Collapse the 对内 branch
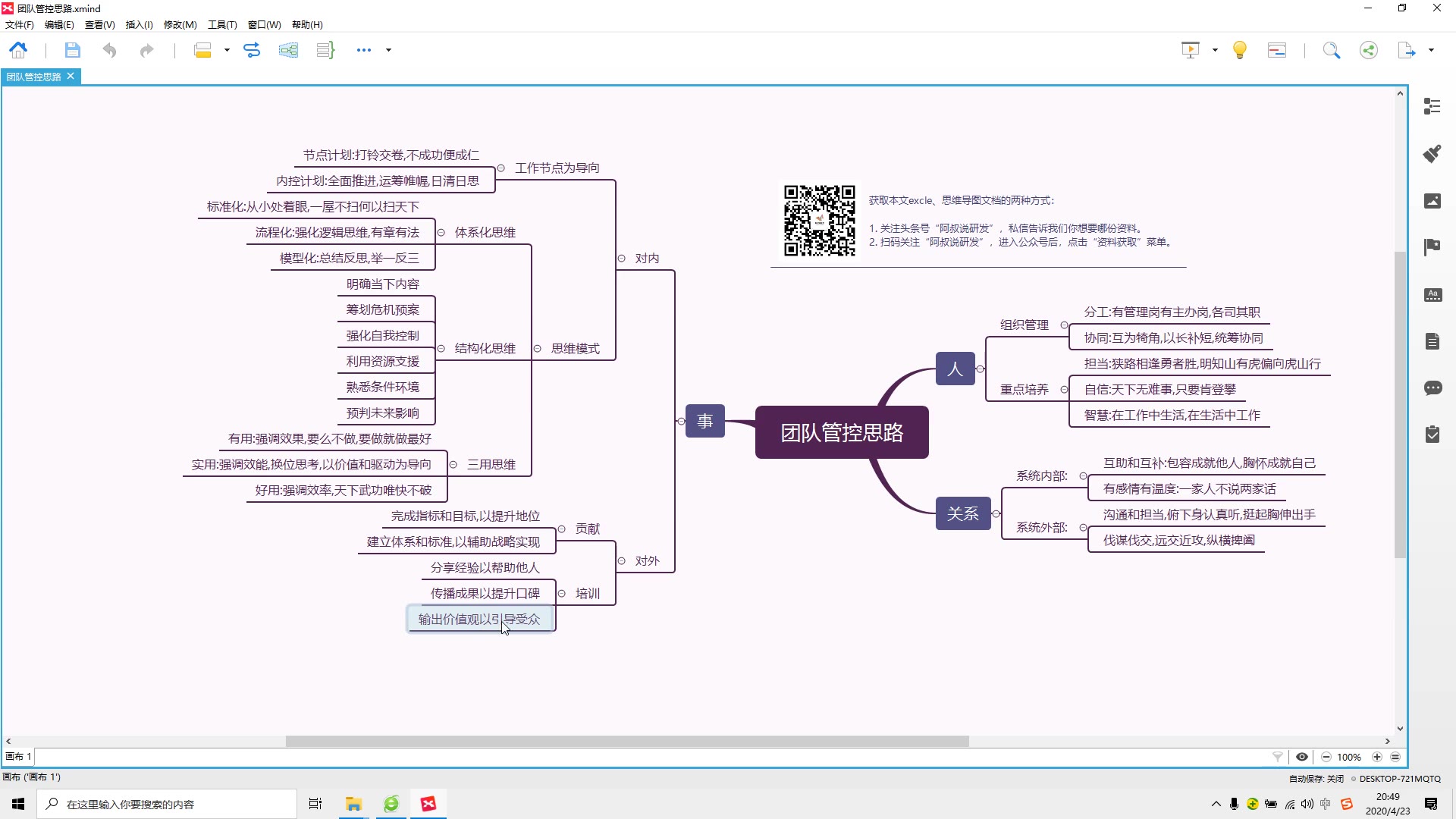 tap(622, 259)
